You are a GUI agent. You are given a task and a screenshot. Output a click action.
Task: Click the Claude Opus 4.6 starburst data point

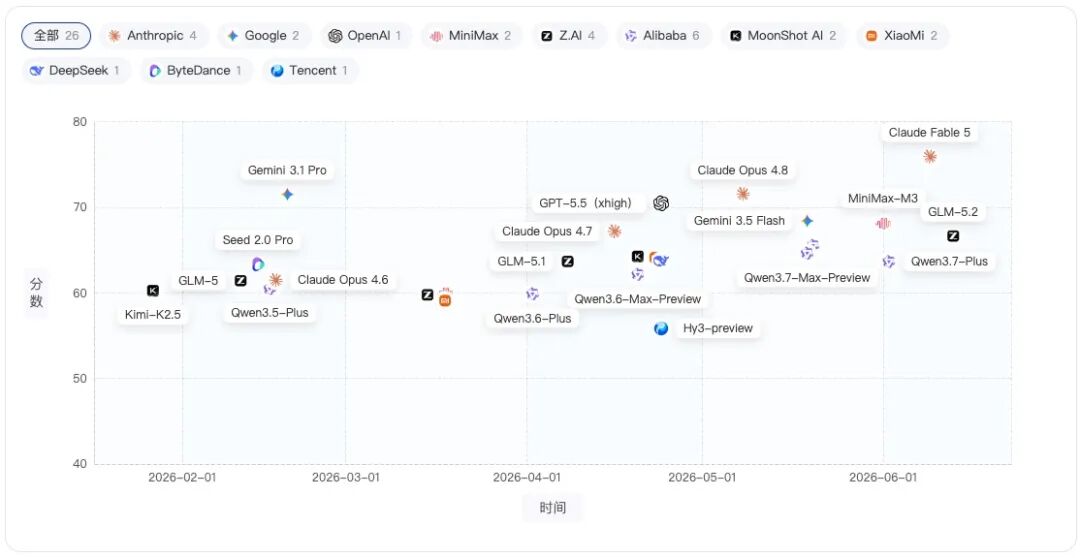pyautogui.click(x=276, y=280)
